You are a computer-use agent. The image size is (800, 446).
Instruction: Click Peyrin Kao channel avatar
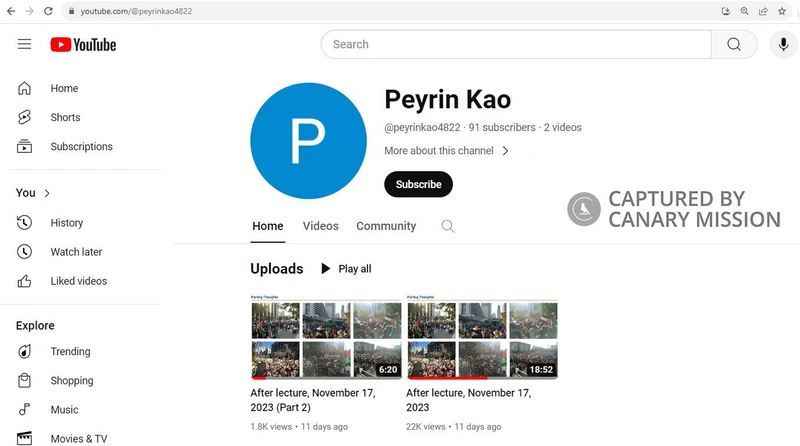coord(308,141)
